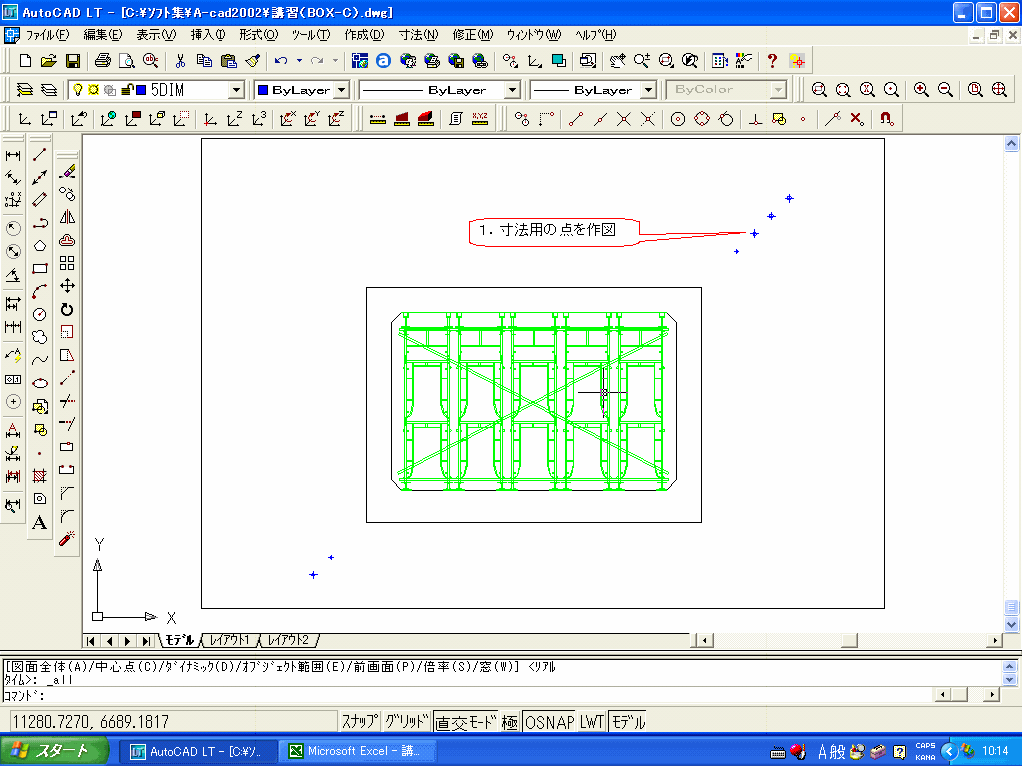Click the Zoom Extents icon on the zoom toolbar
Viewport: 1023px width, 767px height.
(999, 90)
